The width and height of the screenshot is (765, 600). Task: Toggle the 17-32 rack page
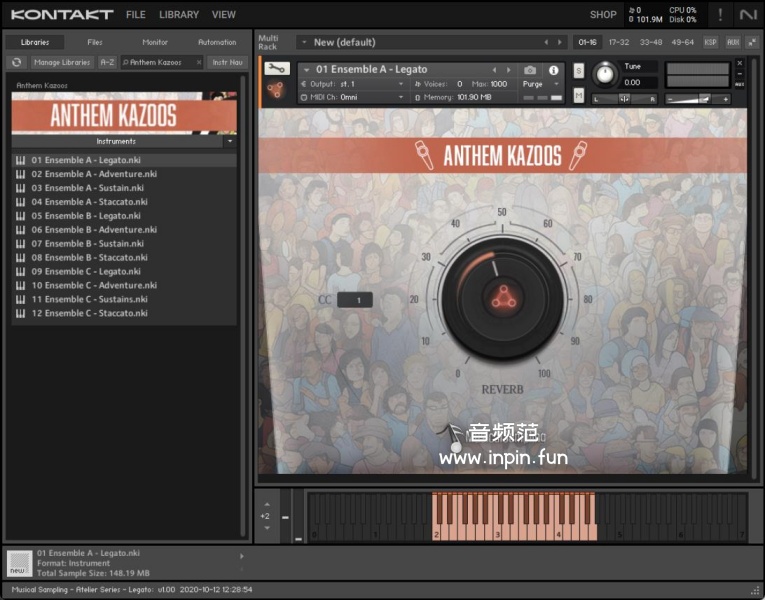pos(619,42)
